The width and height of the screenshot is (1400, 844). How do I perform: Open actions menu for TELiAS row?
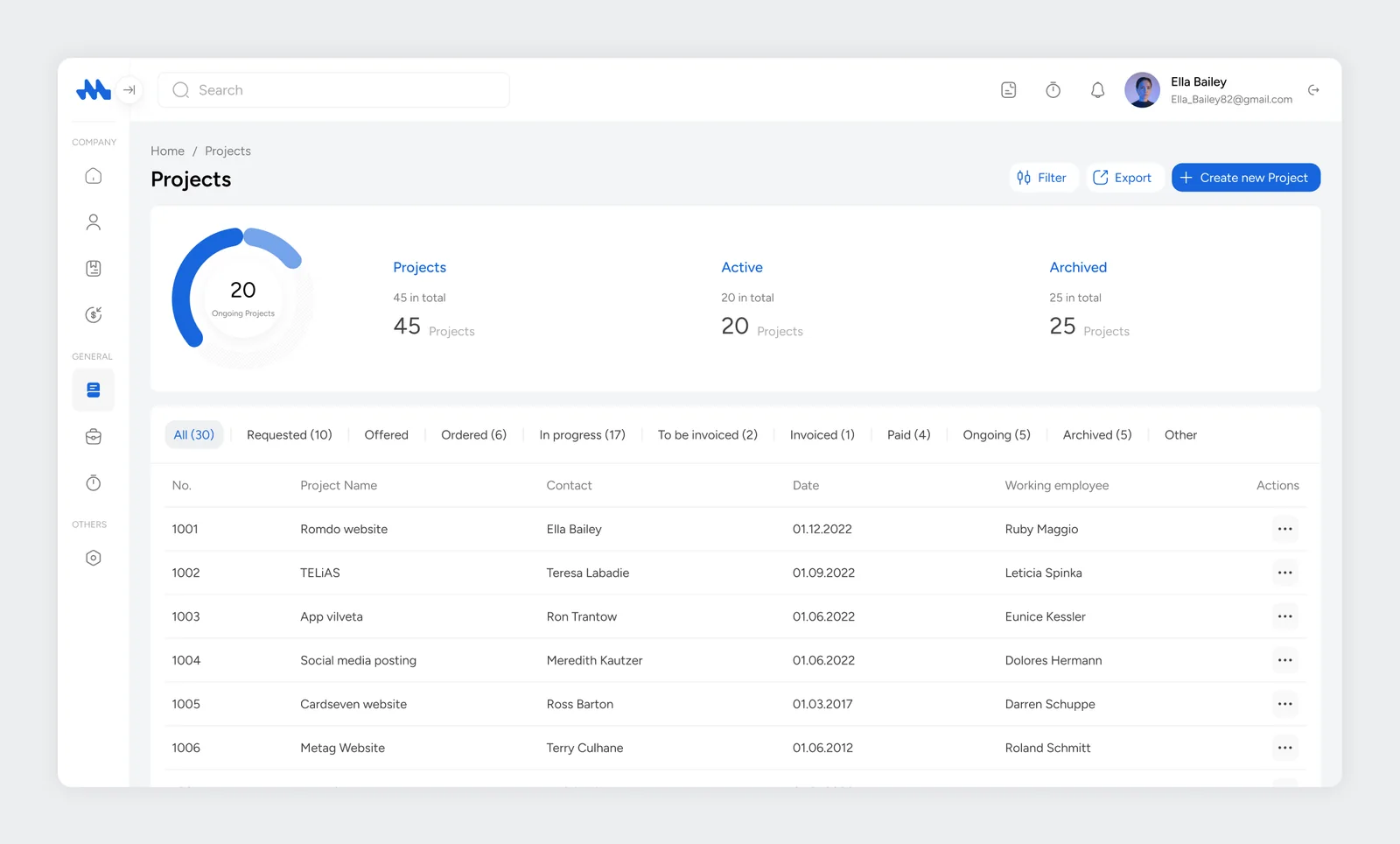[x=1284, y=573]
